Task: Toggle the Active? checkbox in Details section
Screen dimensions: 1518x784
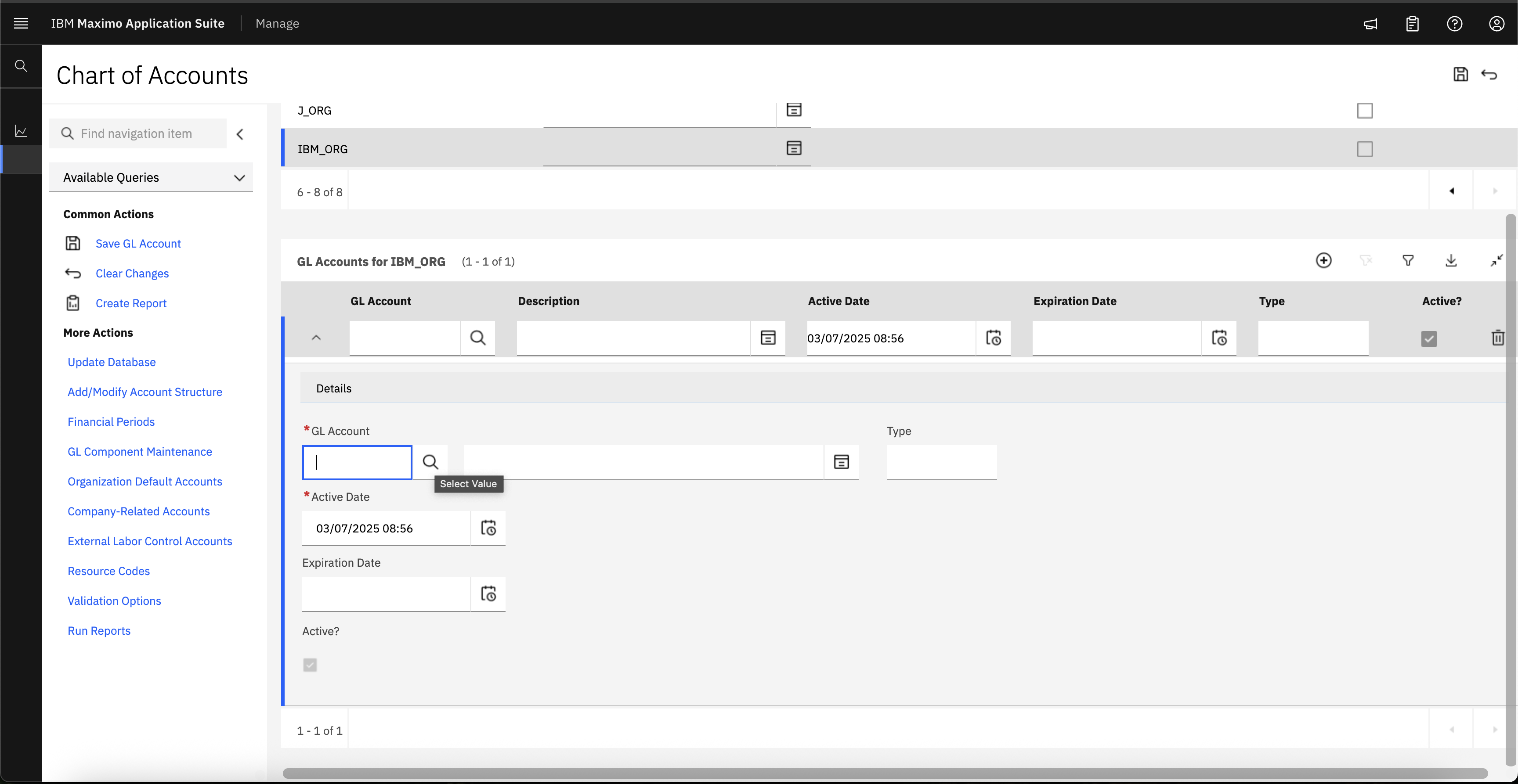Action: point(310,665)
